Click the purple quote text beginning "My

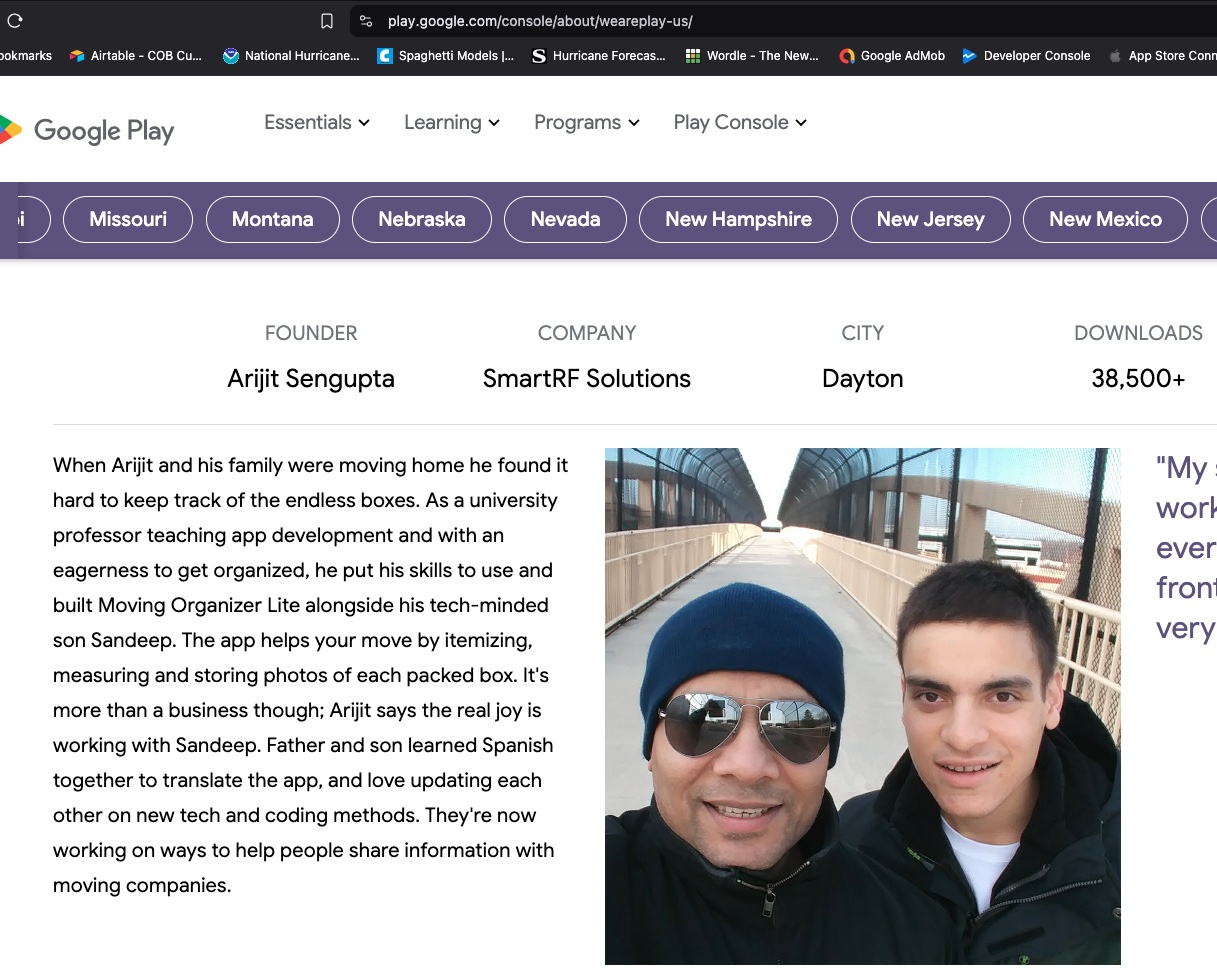(1186, 548)
